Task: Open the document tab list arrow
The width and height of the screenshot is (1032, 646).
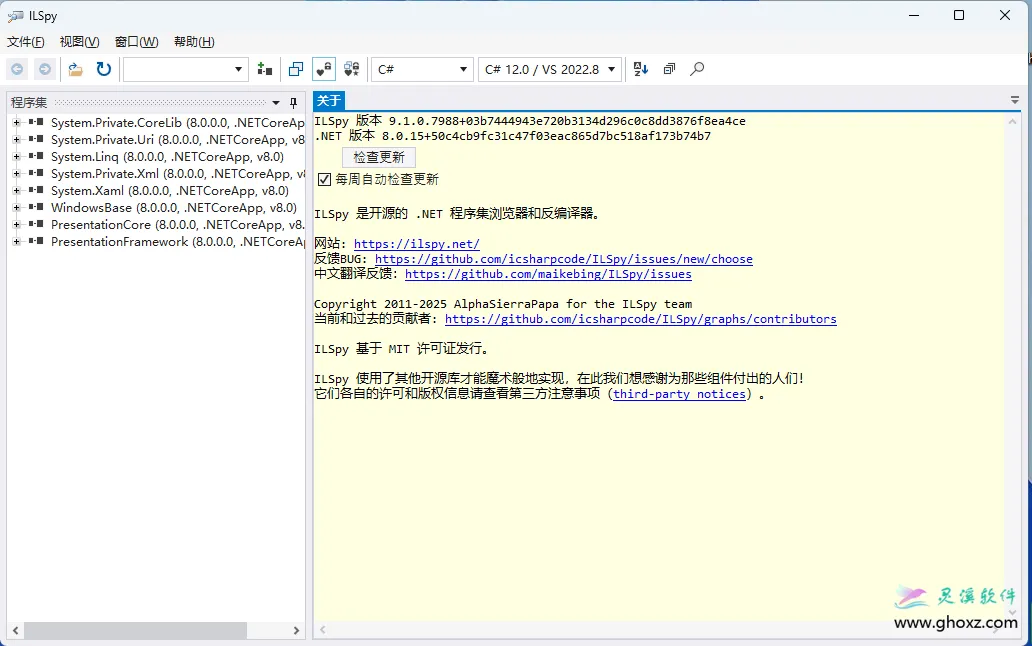Action: coord(1015,101)
